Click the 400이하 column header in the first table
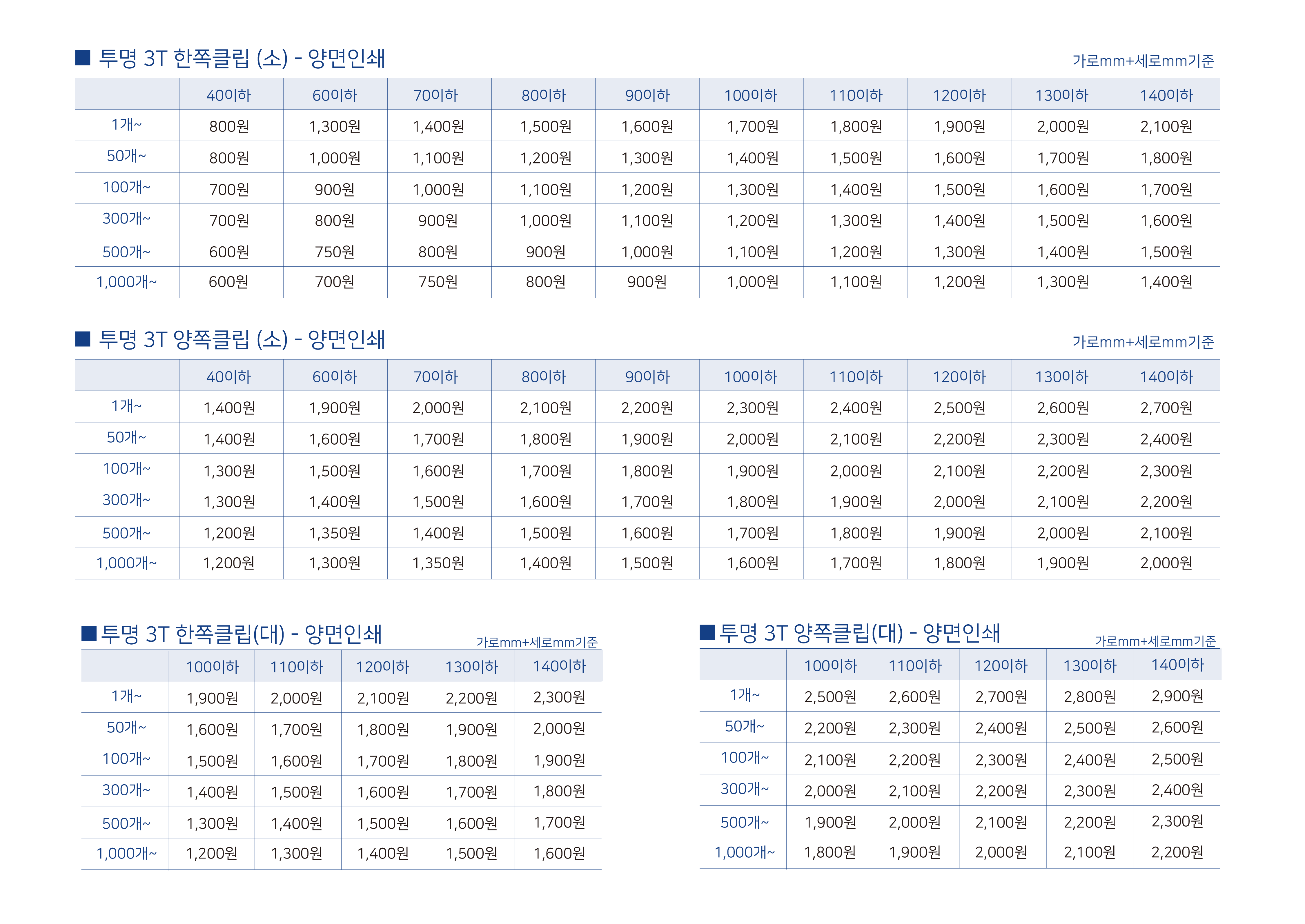 coord(229,95)
